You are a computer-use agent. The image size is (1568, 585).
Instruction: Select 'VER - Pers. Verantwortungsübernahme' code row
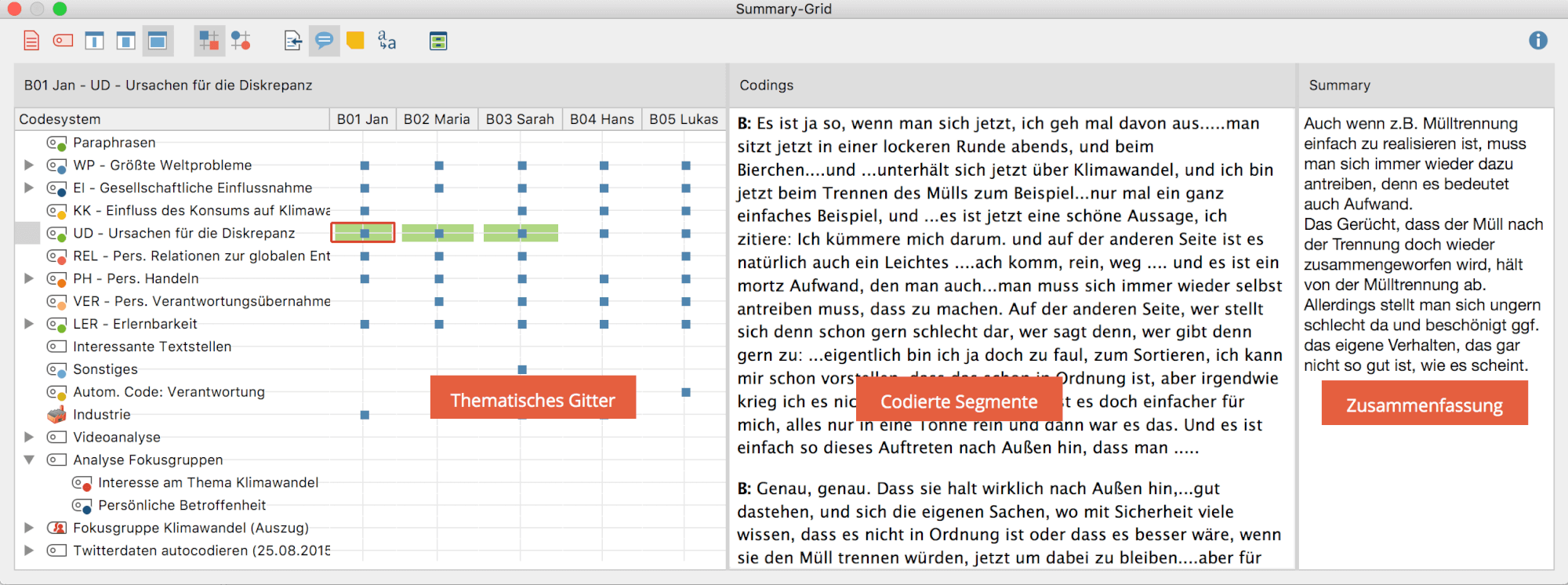[x=172, y=301]
